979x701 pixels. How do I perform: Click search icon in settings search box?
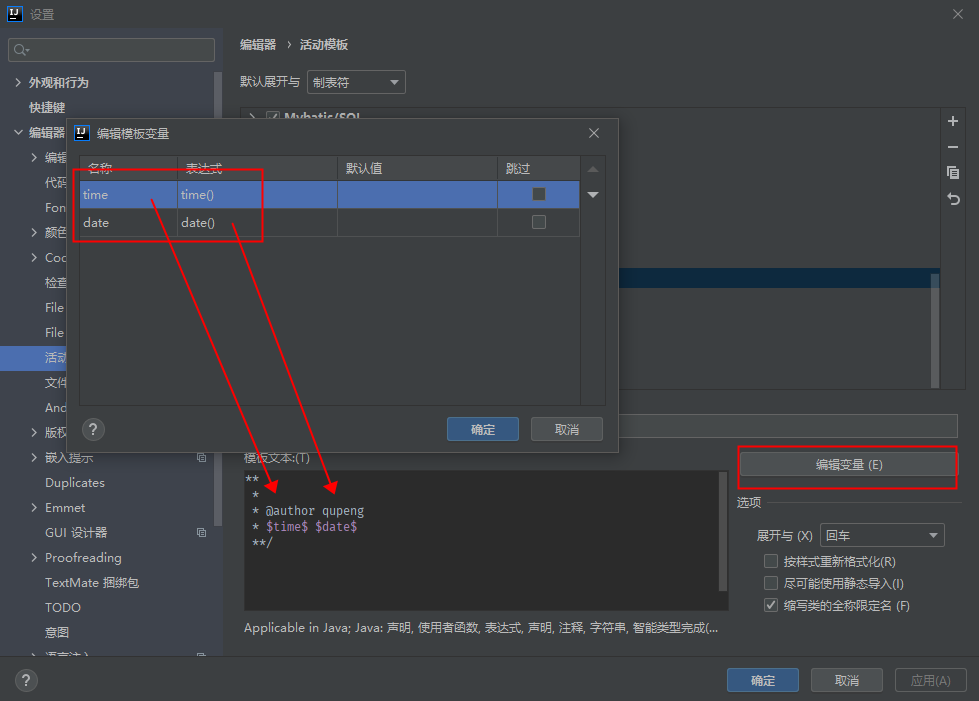(21, 50)
